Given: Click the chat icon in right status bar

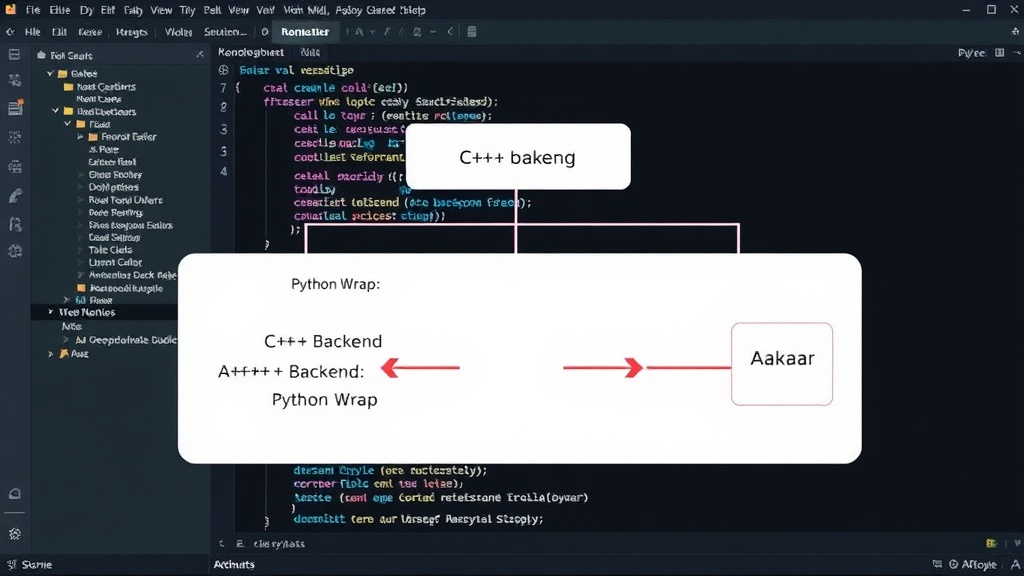Looking at the screenshot, I should click(937, 564).
